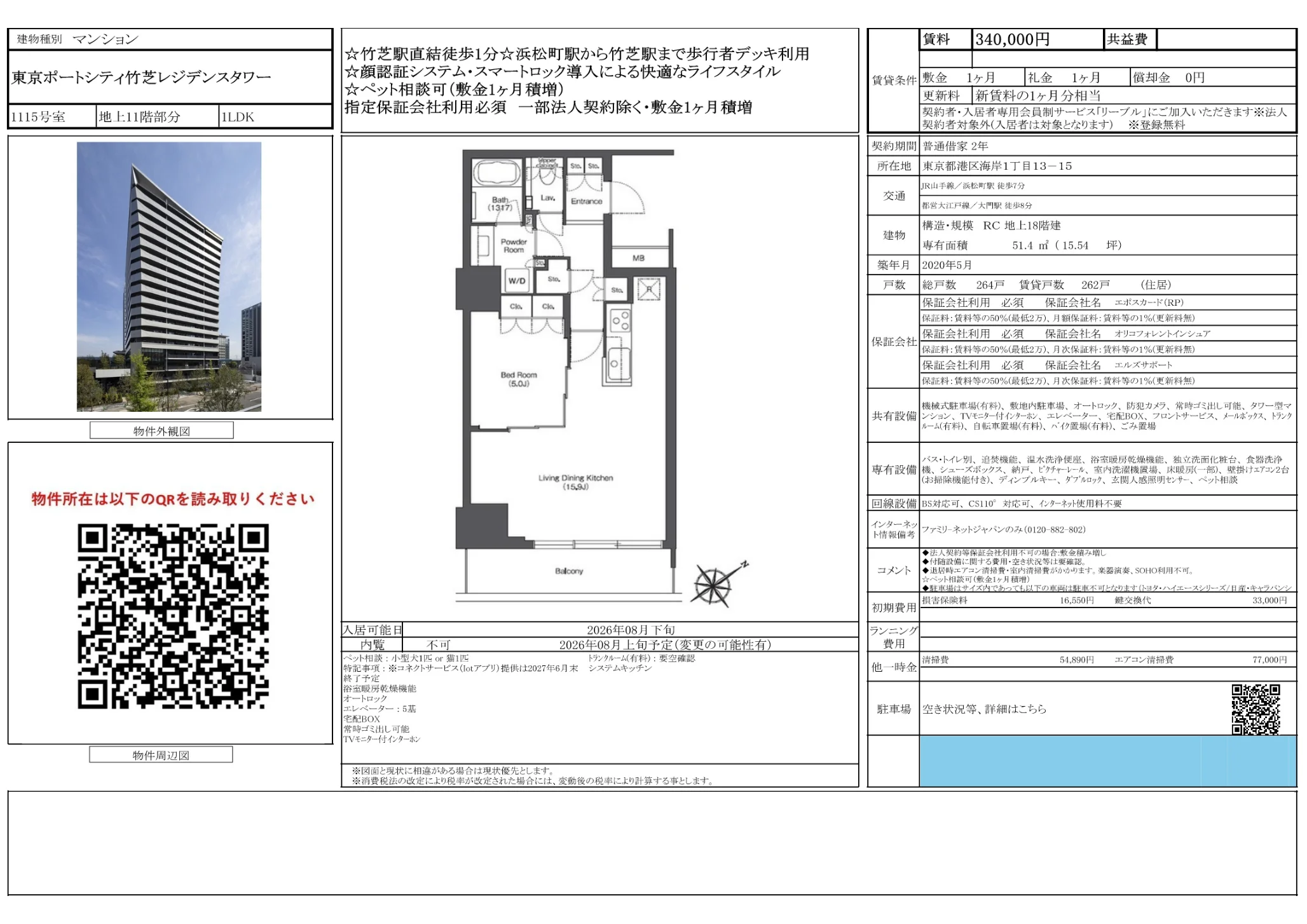Click the large property location QR code
This screenshot has width=1307, height=924.
173,616
